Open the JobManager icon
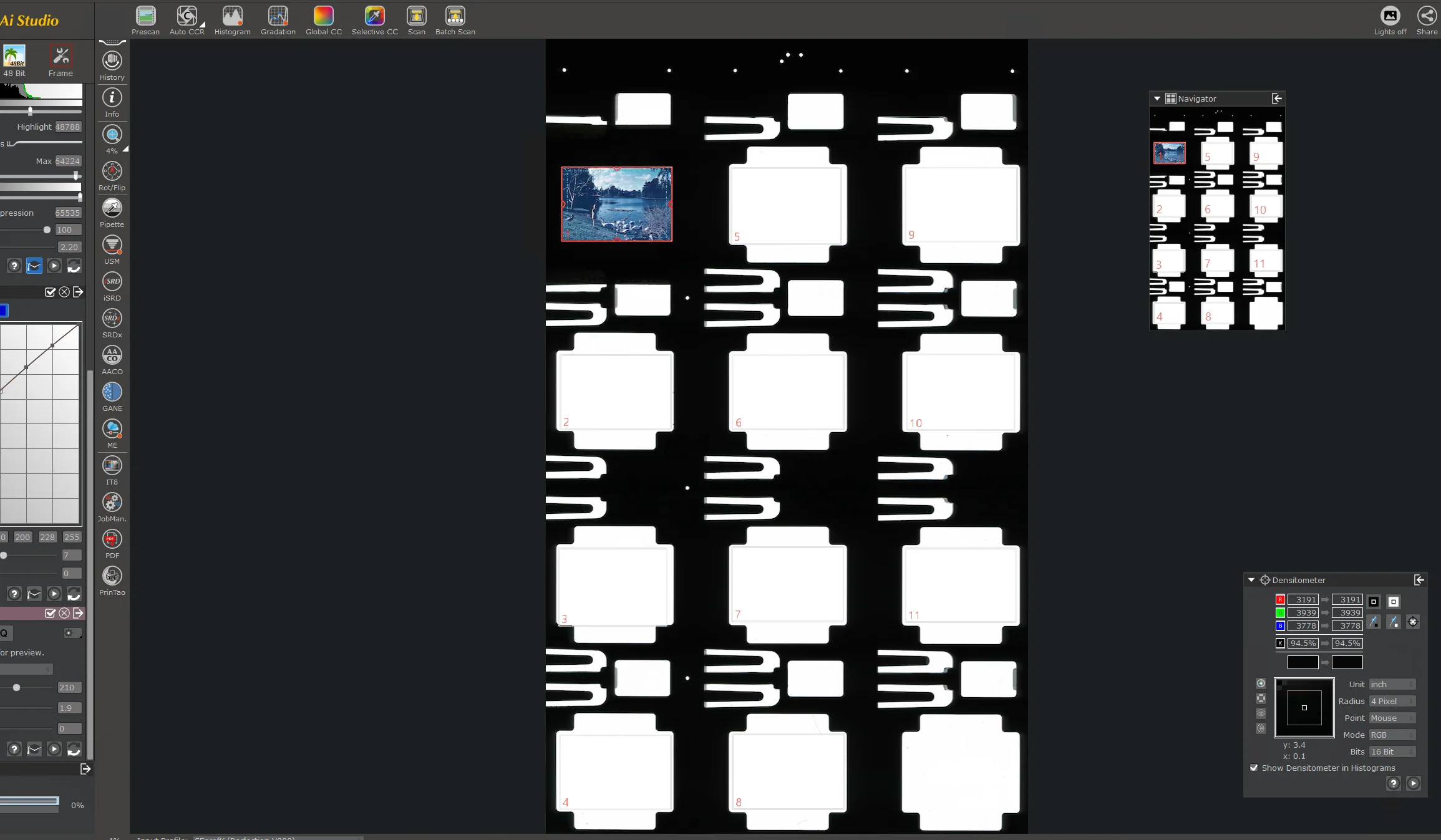Viewport: 1441px width, 840px height. (112, 503)
